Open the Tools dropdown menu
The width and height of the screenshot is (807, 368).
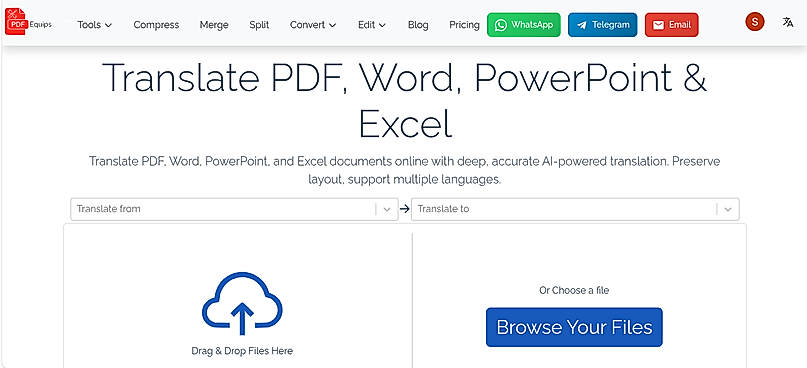point(94,25)
